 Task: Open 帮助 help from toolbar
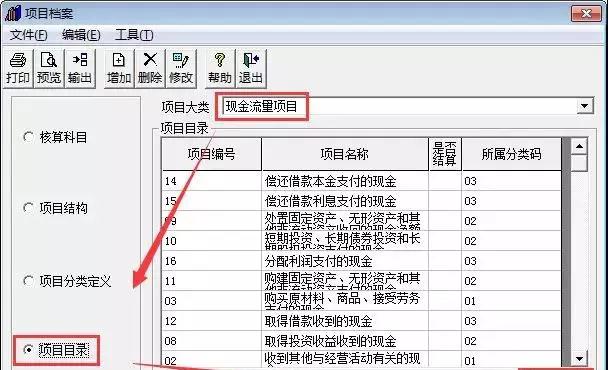[220, 69]
